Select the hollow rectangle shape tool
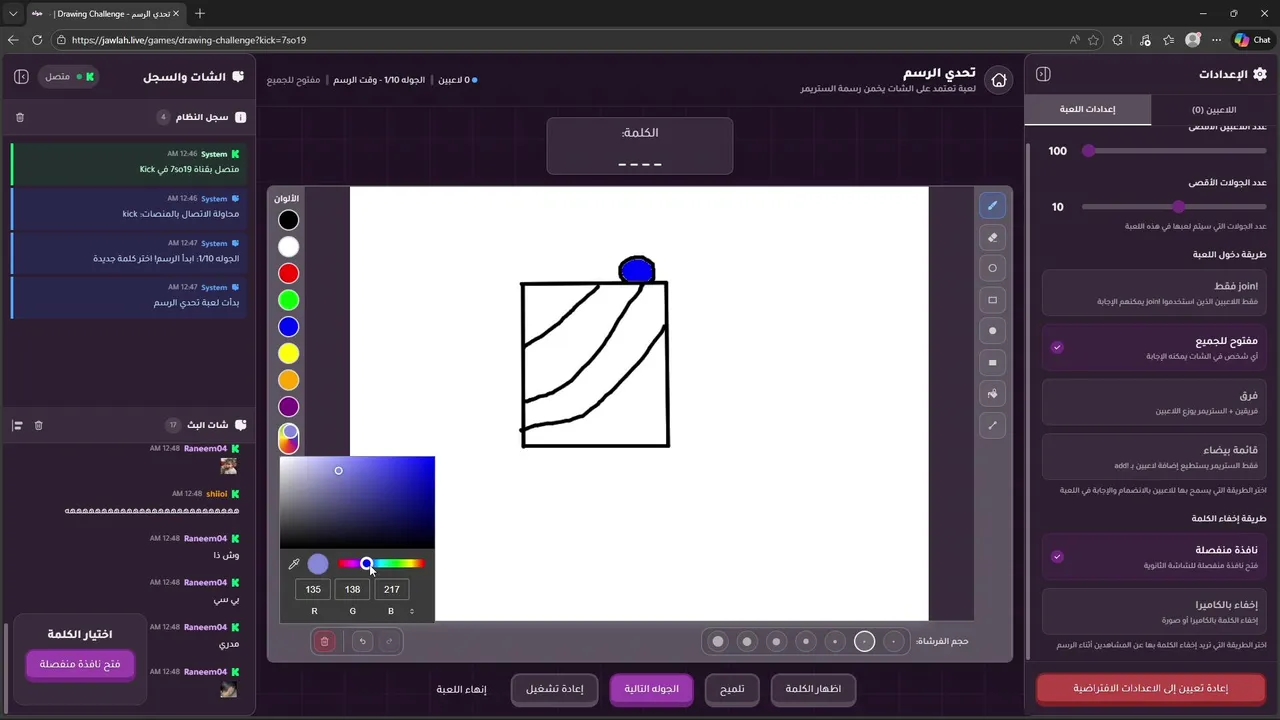 click(992, 299)
